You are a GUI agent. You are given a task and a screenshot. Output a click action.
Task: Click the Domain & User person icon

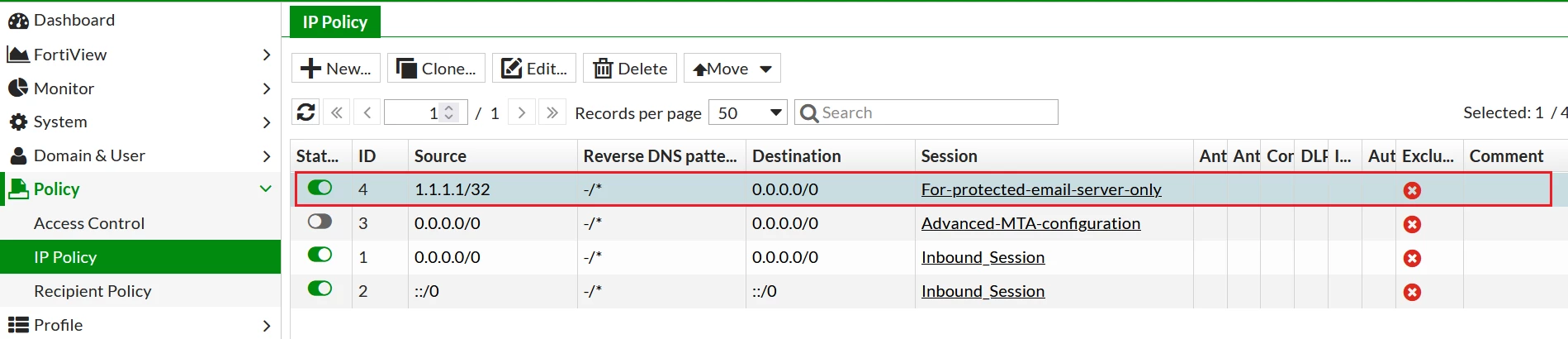click(x=18, y=155)
